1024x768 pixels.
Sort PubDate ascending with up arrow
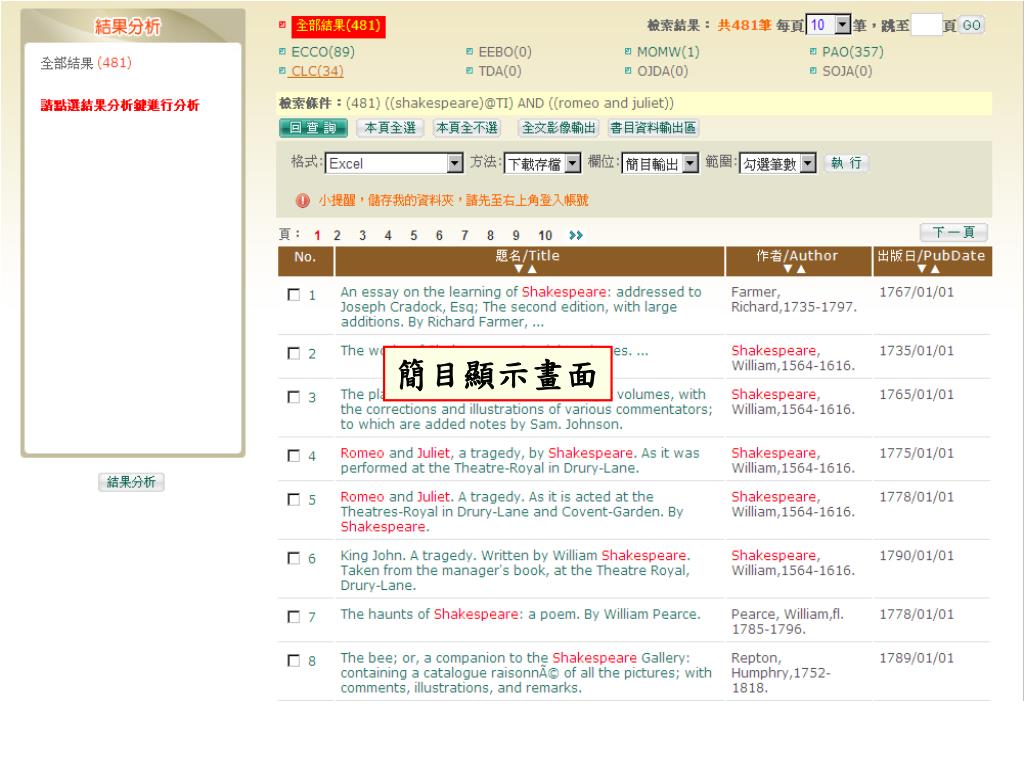point(935,269)
